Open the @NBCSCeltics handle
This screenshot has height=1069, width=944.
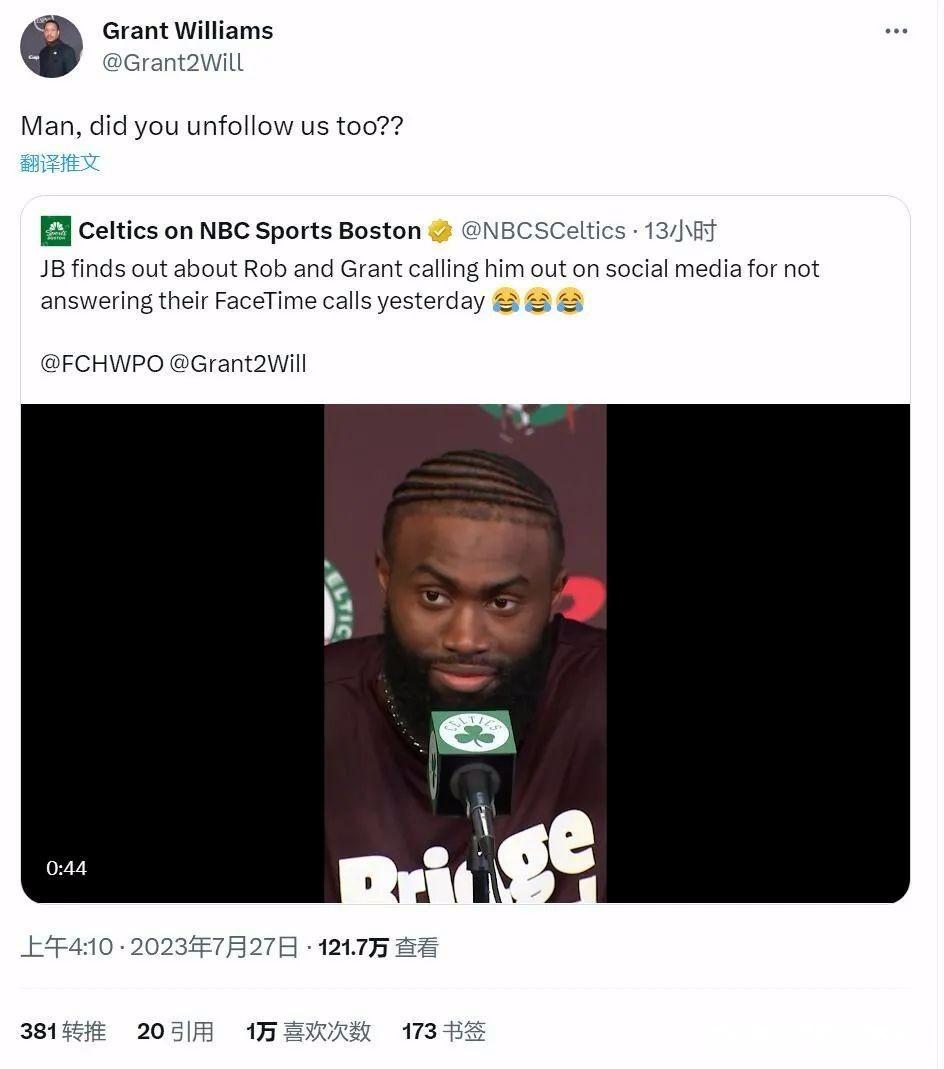543,231
